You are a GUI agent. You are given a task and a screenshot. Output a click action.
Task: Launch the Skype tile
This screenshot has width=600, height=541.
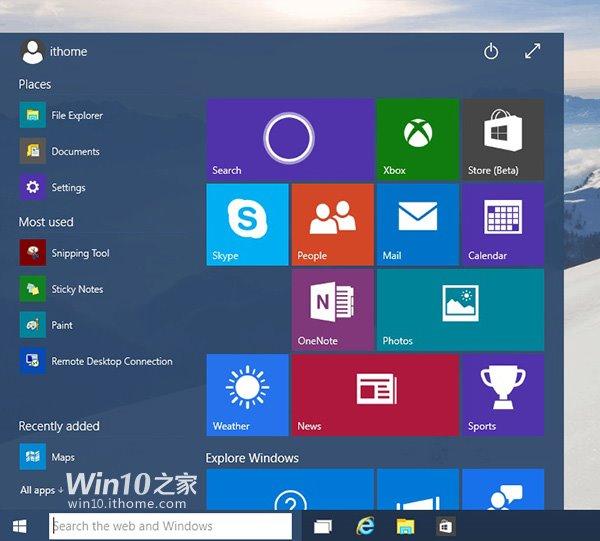[247, 224]
